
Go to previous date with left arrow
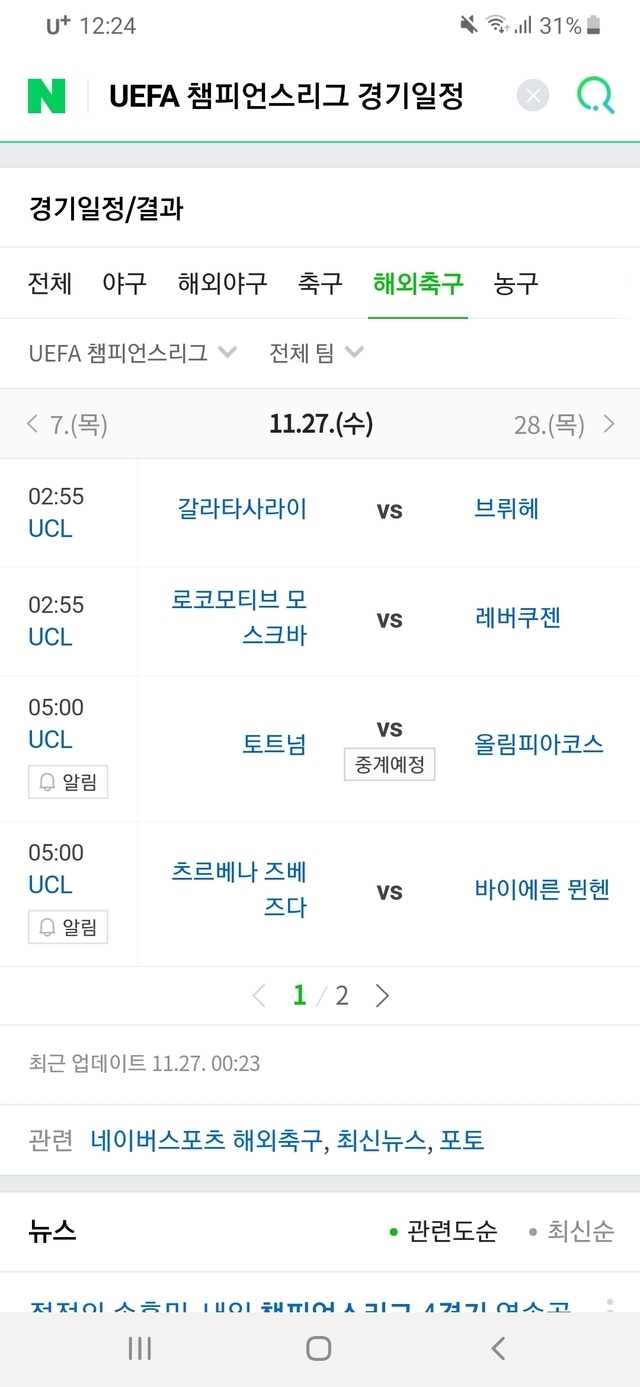tap(33, 424)
